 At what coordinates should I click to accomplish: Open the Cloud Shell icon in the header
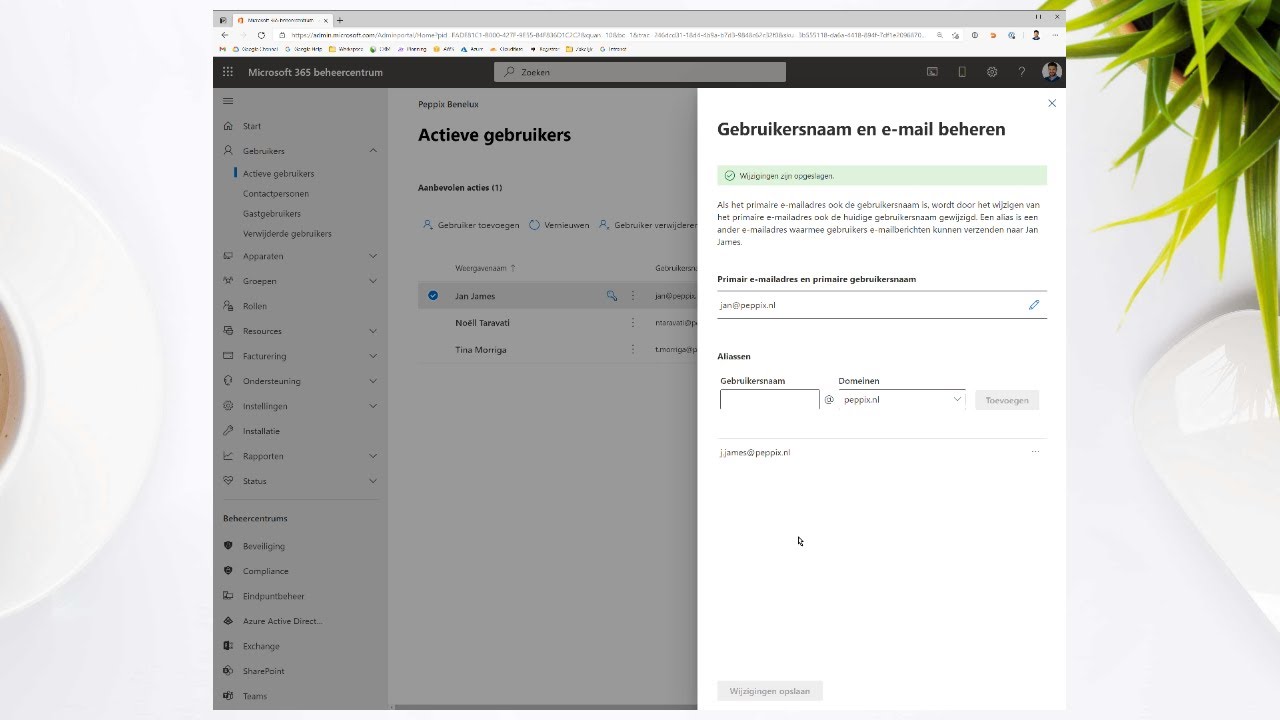tap(932, 72)
